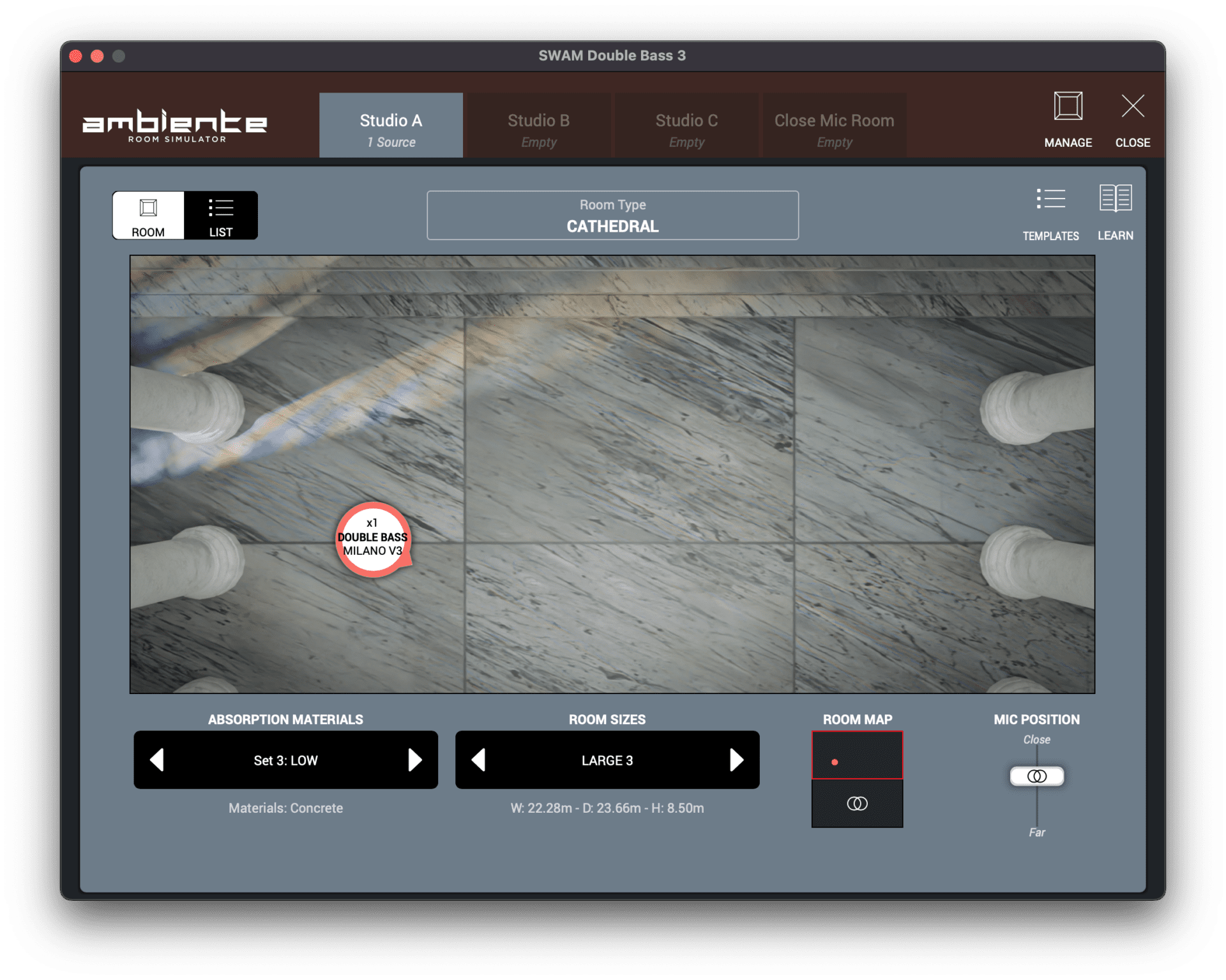Select the mic pair icon on the MIC POSITION slider

point(1036,776)
